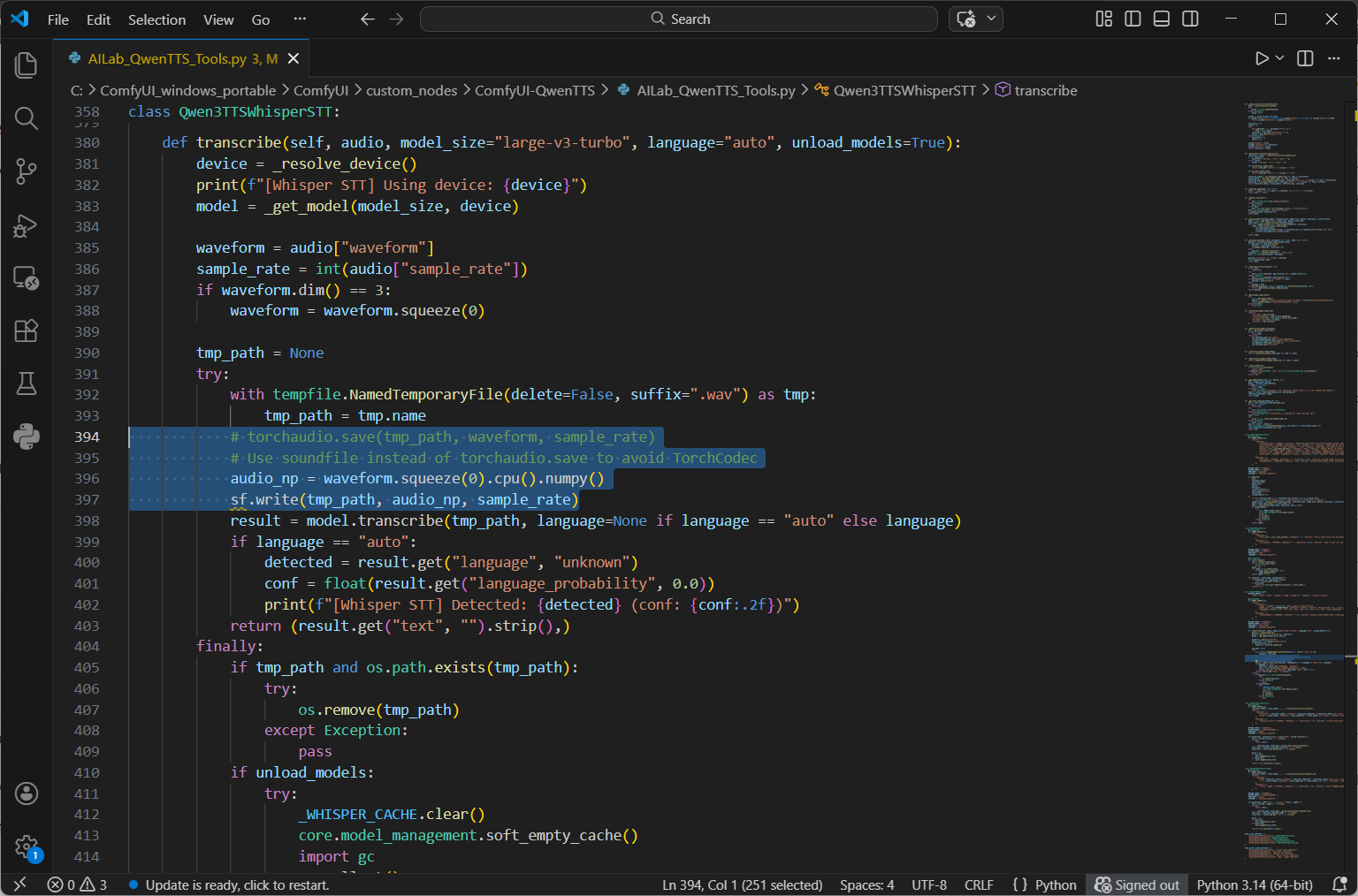
Task: Toggle the primary side bar layout button
Action: 1133,19
